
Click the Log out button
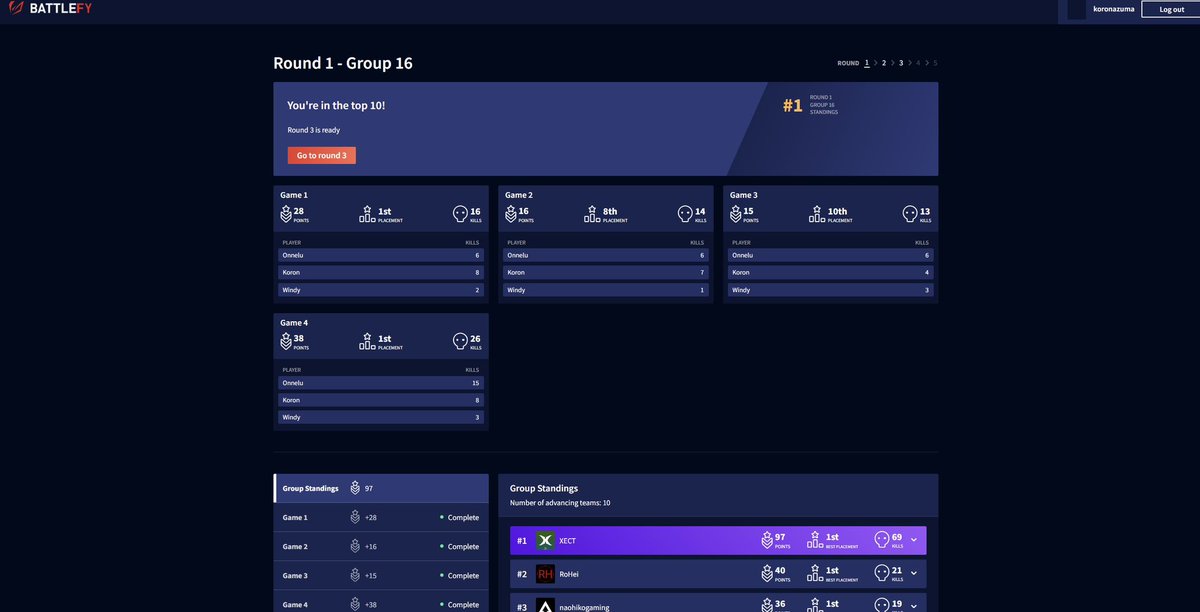1171,9
